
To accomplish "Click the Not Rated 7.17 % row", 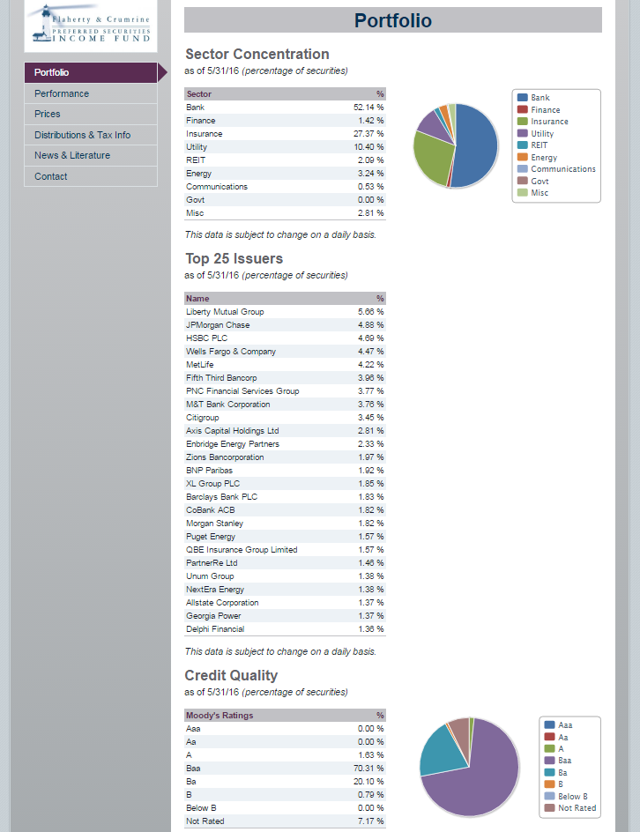I will coord(285,821).
